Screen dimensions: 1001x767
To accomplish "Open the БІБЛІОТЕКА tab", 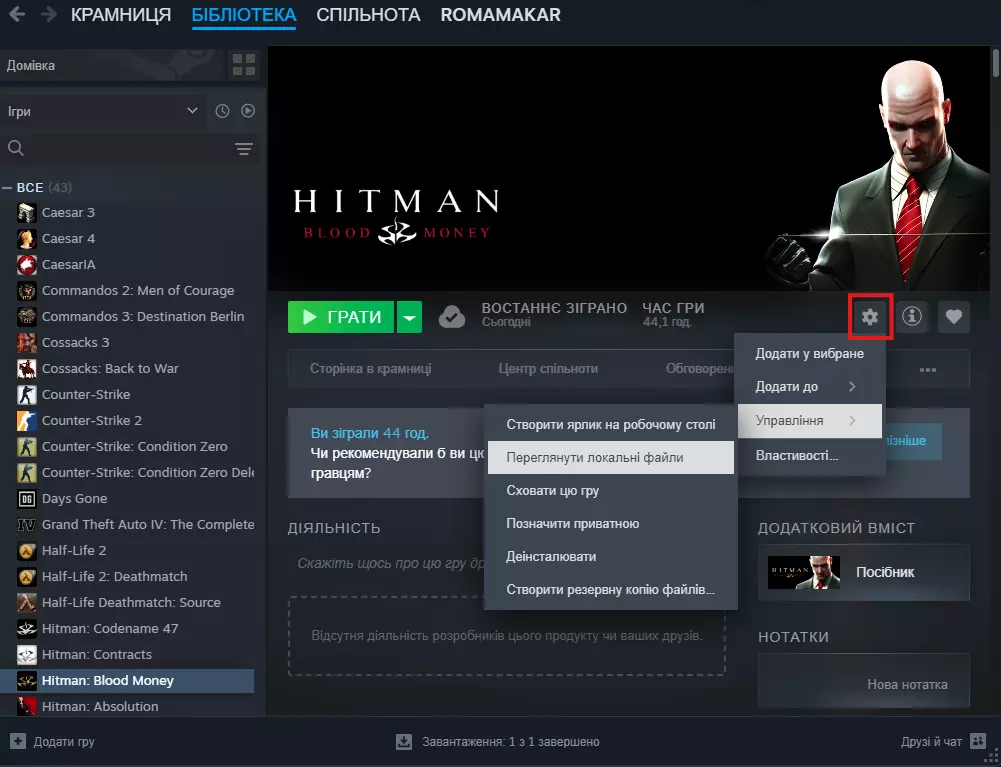I will 244,15.
